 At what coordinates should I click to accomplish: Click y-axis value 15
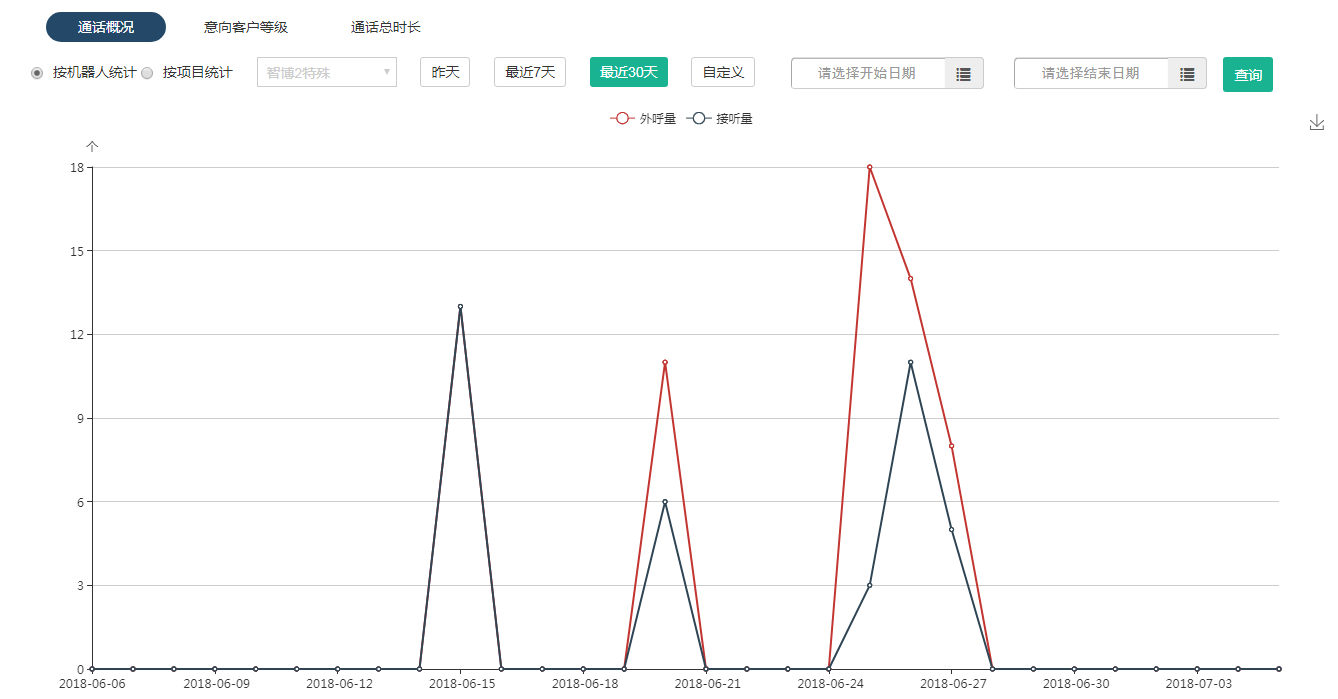(76, 251)
